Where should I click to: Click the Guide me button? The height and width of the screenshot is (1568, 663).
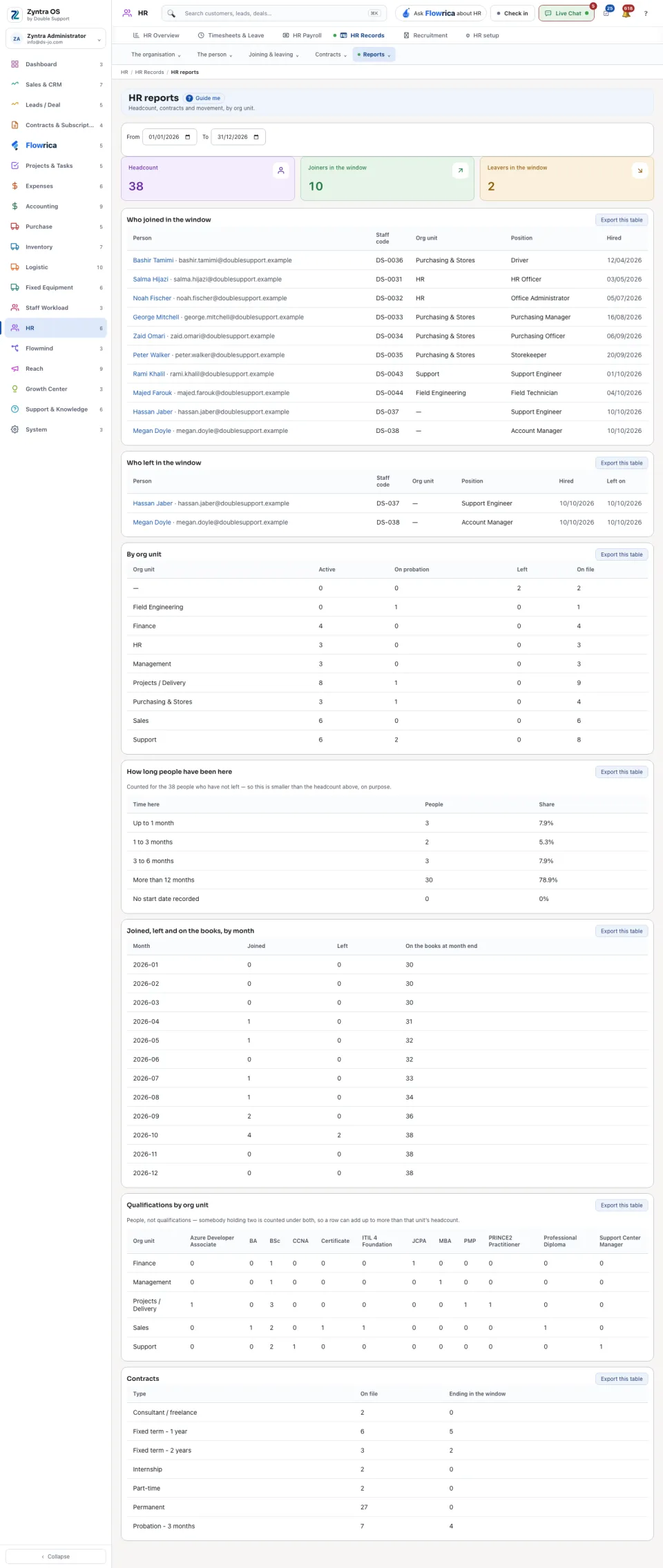[204, 98]
